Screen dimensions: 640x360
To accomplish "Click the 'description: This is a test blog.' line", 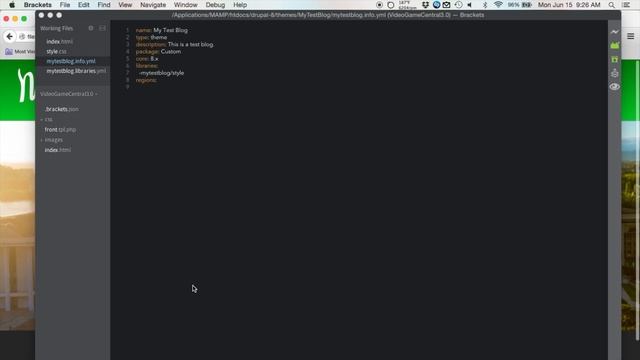I will tap(175, 44).
